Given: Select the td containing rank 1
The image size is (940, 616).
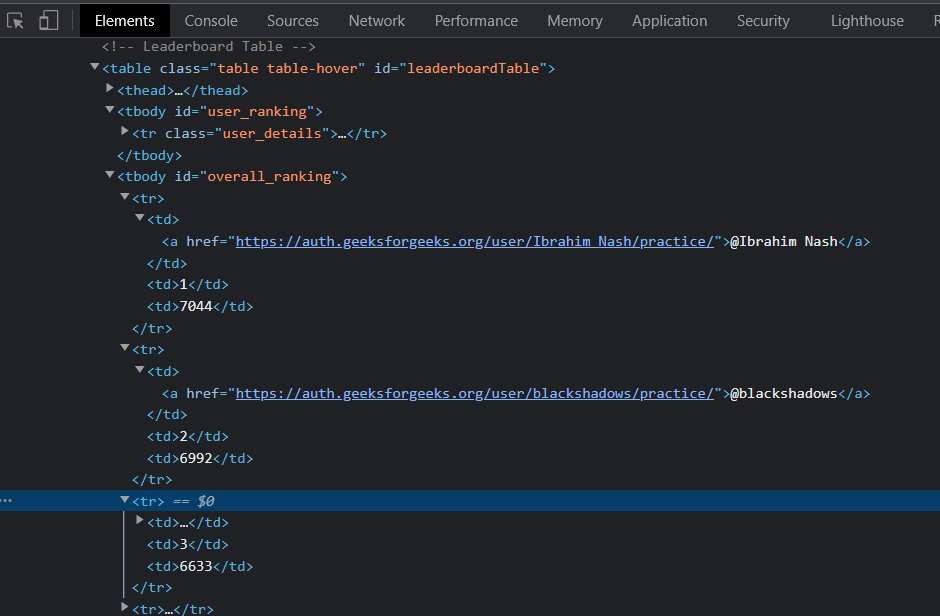Looking at the screenshot, I should click(x=188, y=285).
